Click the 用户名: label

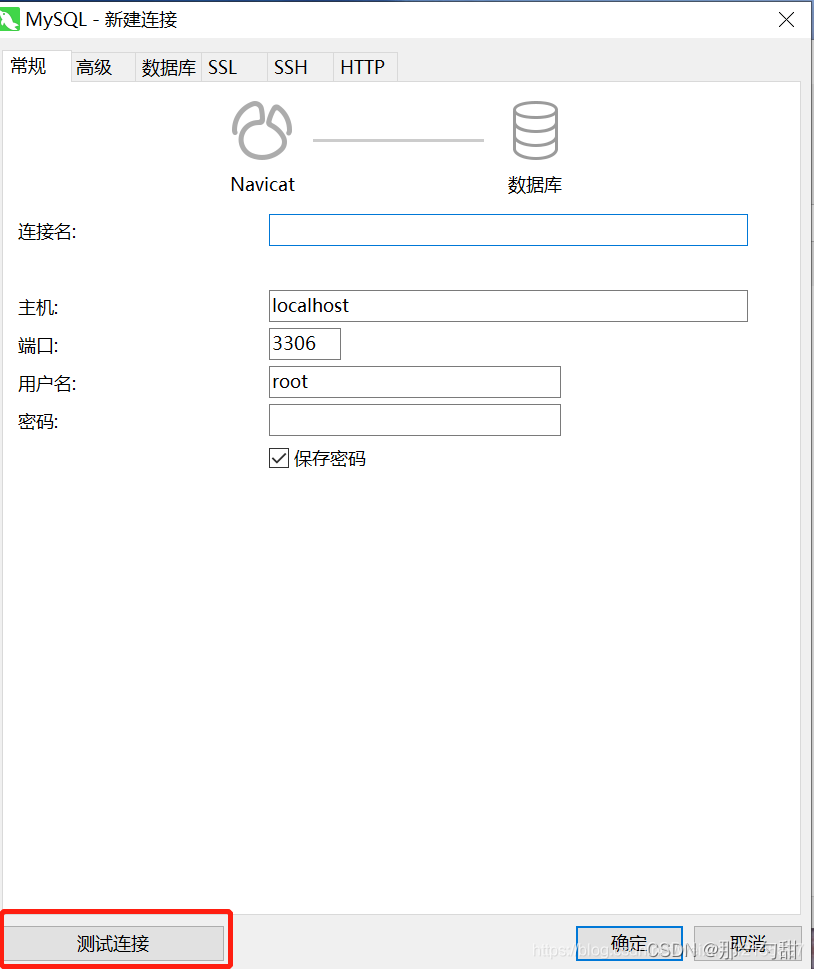pos(47,384)
